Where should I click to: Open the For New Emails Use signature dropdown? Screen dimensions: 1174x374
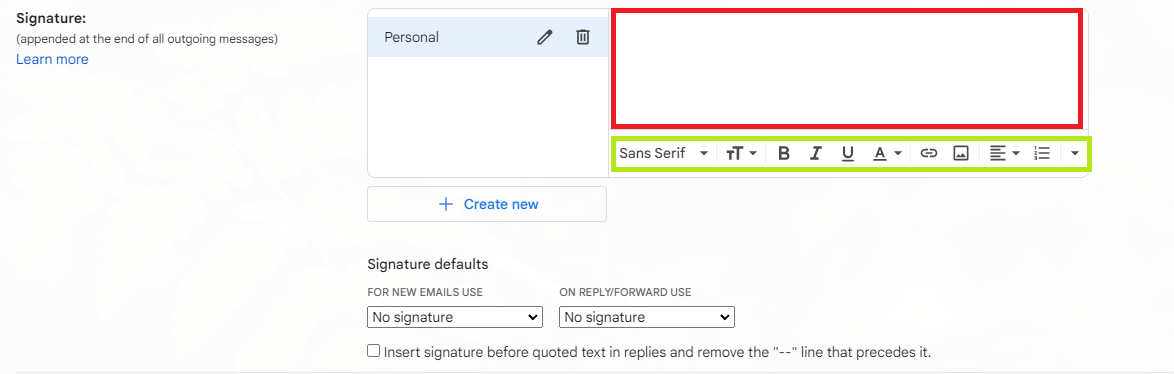pyautogui.click(x=455, y=317)
